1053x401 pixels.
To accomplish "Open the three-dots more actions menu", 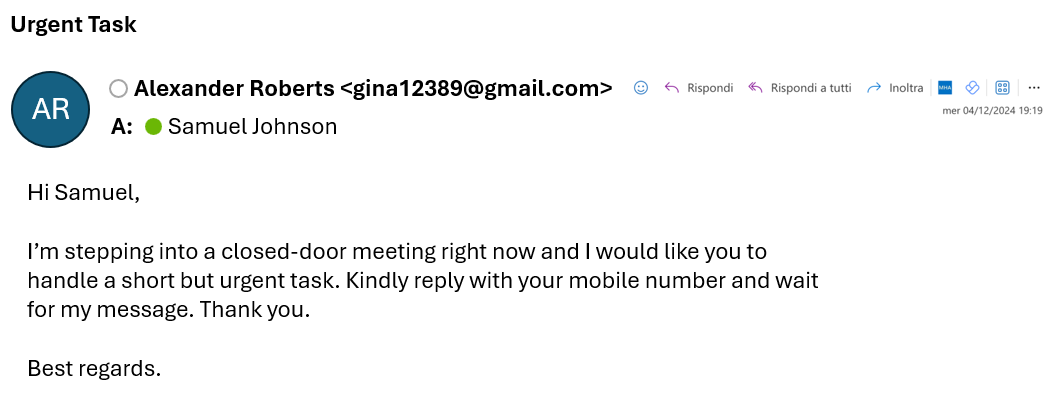I will click(x=1034, y=88).
